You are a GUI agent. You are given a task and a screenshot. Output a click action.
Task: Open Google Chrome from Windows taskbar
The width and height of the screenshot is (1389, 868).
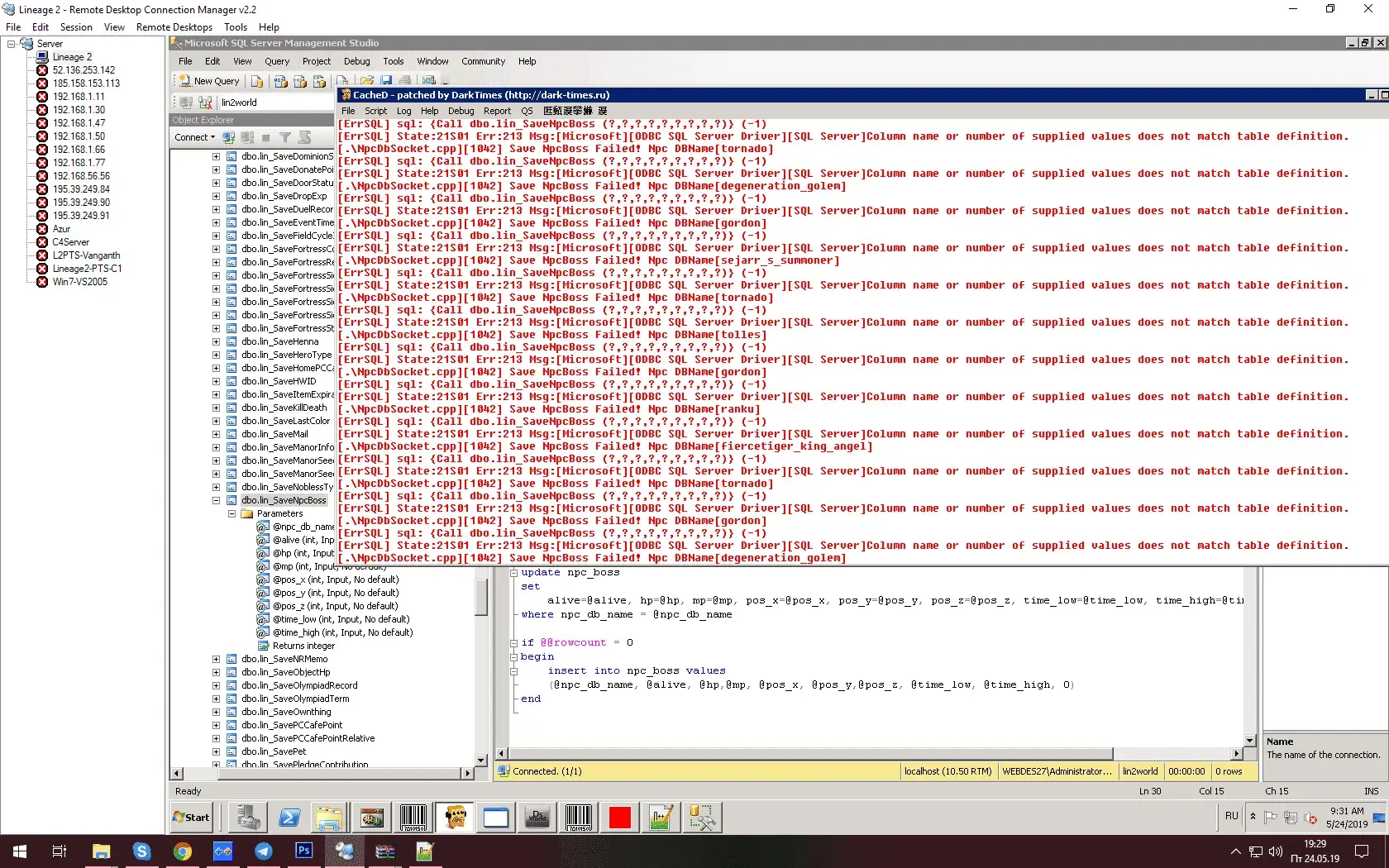182,851
